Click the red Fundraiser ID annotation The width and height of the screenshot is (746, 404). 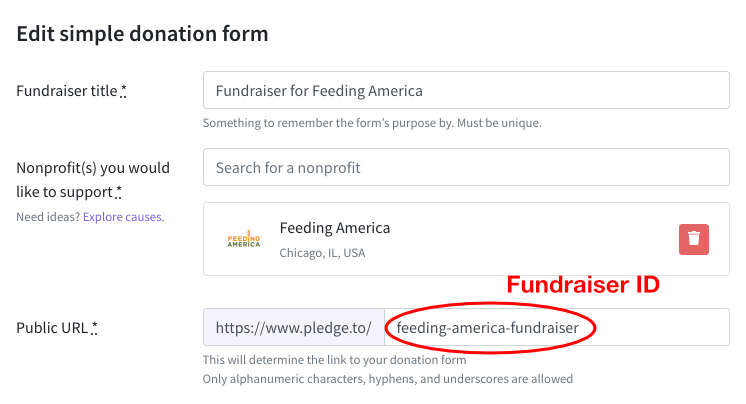coord(583,285)
